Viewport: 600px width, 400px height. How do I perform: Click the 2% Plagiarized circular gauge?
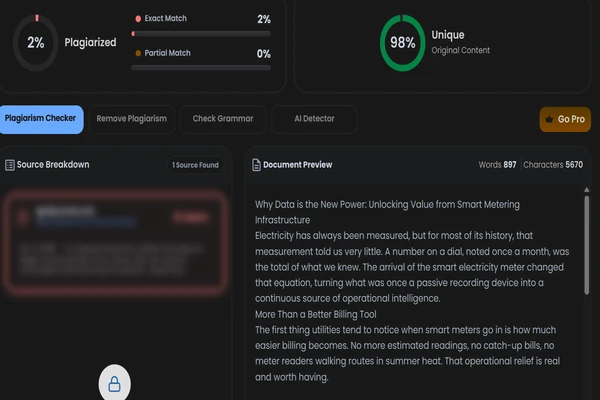pos(36,42)
